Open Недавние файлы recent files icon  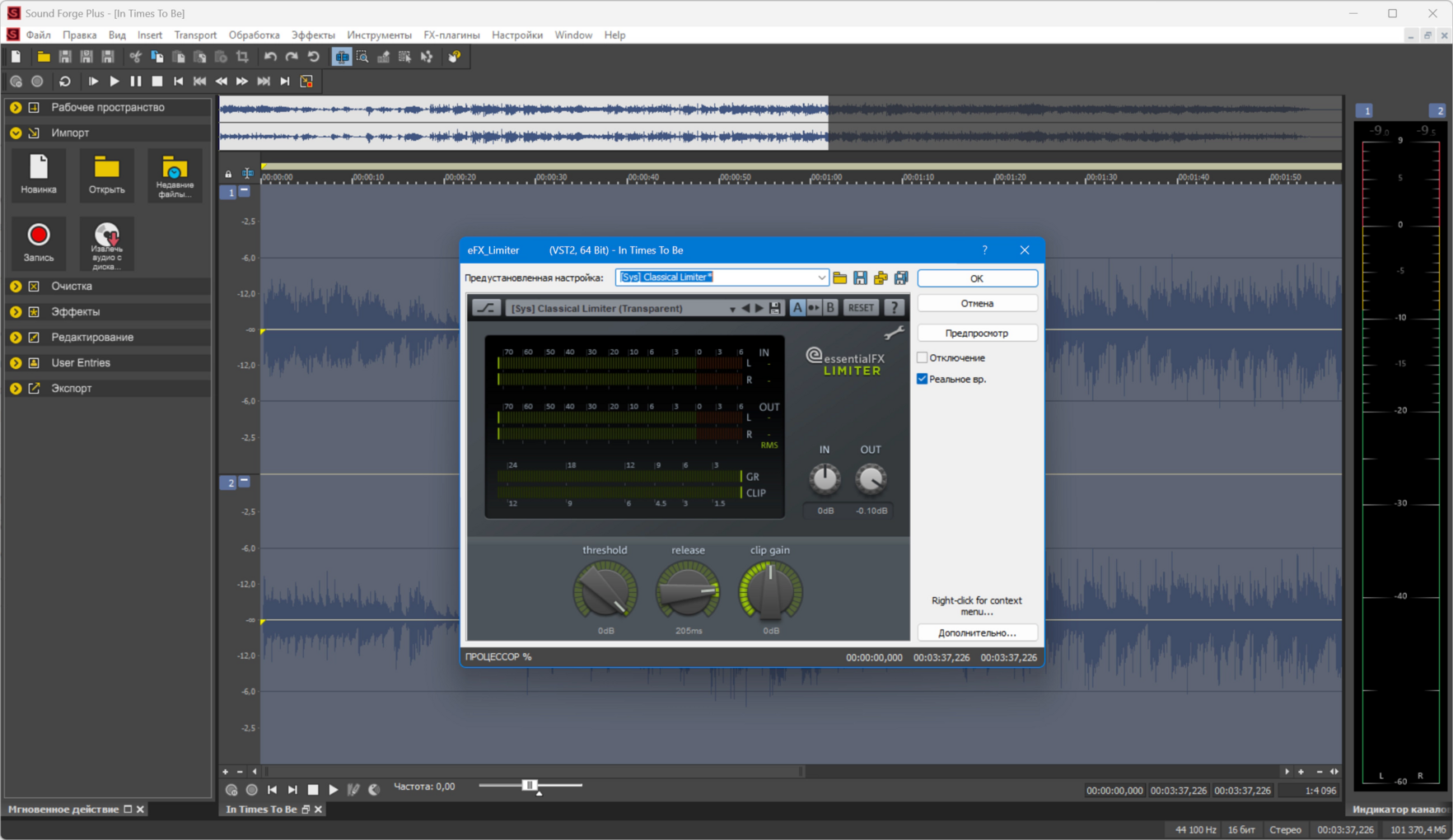click(x=175, y=175)
